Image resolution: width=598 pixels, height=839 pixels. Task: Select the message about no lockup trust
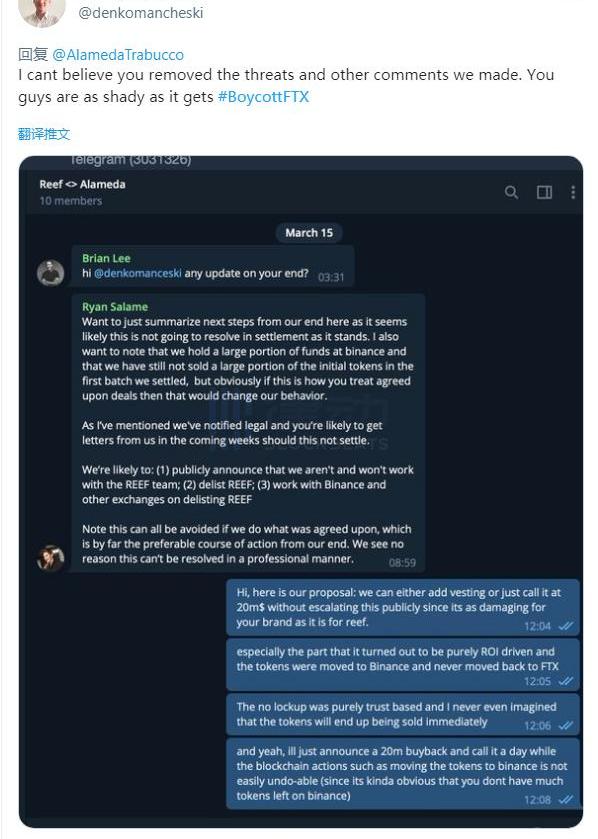point(403,714)
